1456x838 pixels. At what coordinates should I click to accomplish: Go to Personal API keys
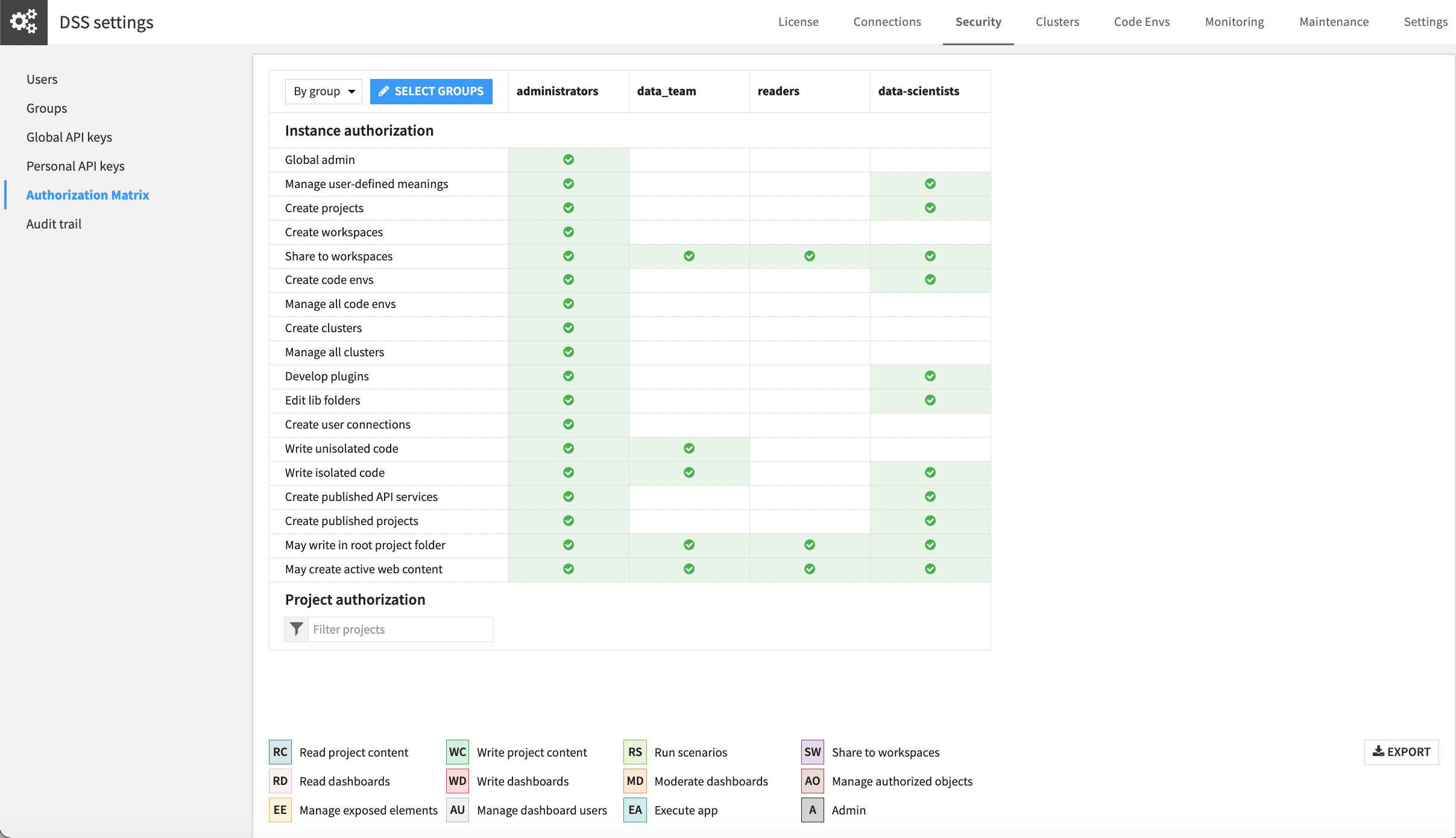[x=75, y=166]
